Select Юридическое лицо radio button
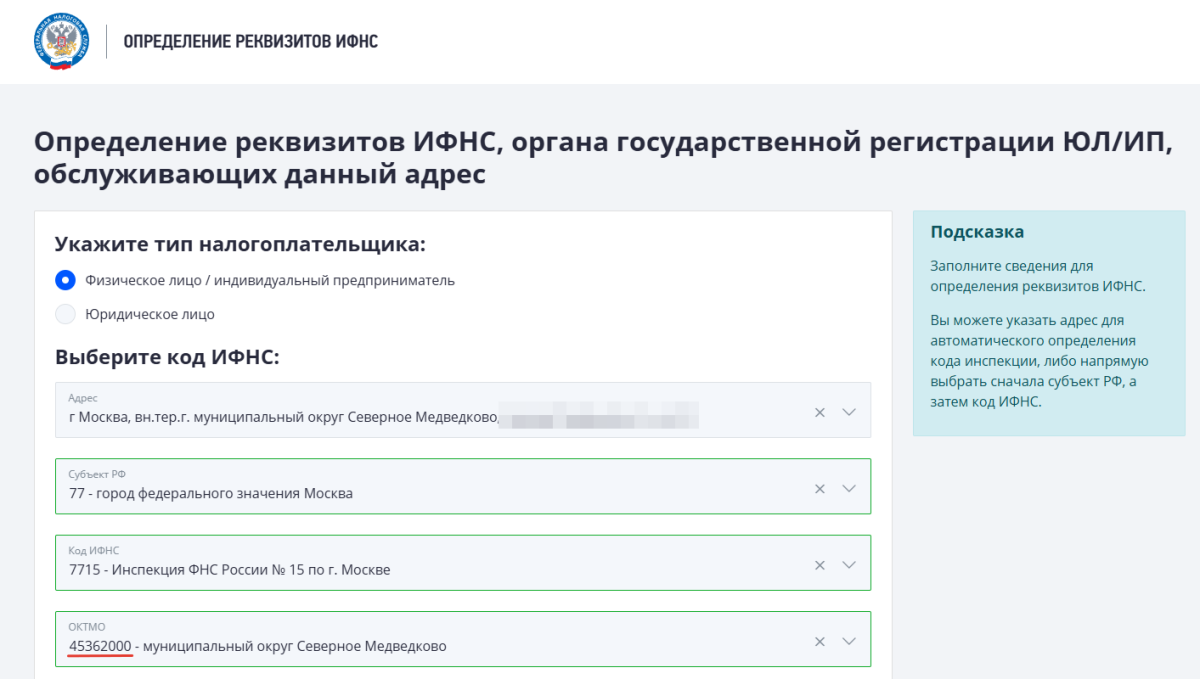1200x679 pixels. (65, 314)
